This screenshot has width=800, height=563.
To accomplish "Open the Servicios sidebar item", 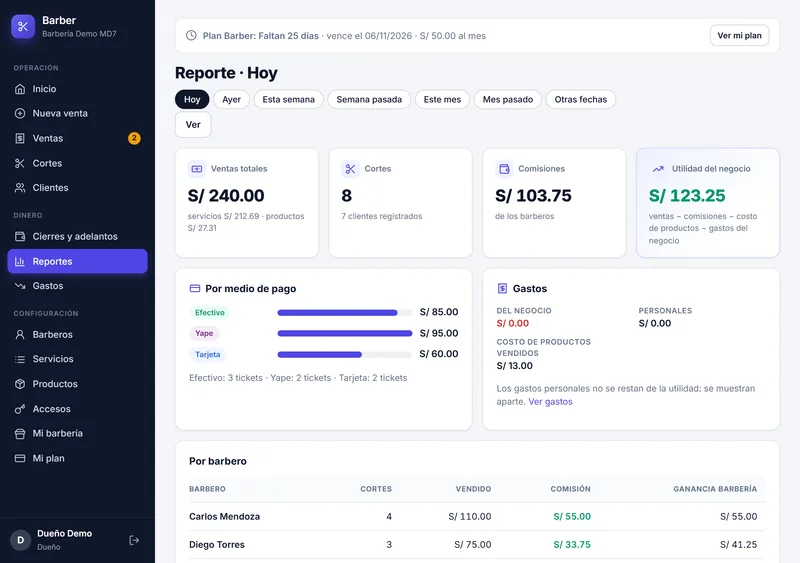I will [x=78, y=359].
